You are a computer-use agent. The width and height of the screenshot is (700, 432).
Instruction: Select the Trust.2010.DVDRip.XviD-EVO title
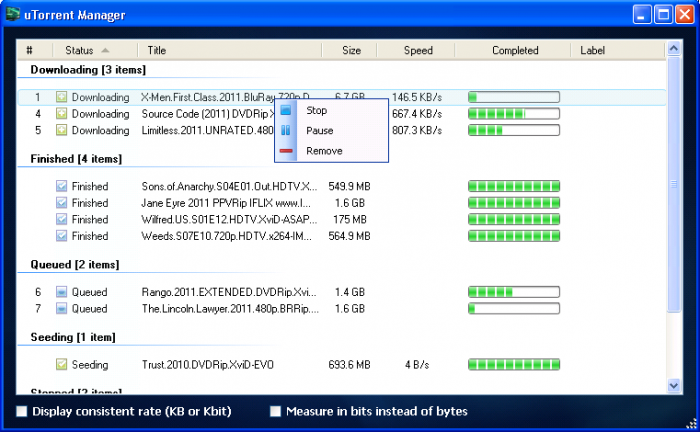point(208,365)
